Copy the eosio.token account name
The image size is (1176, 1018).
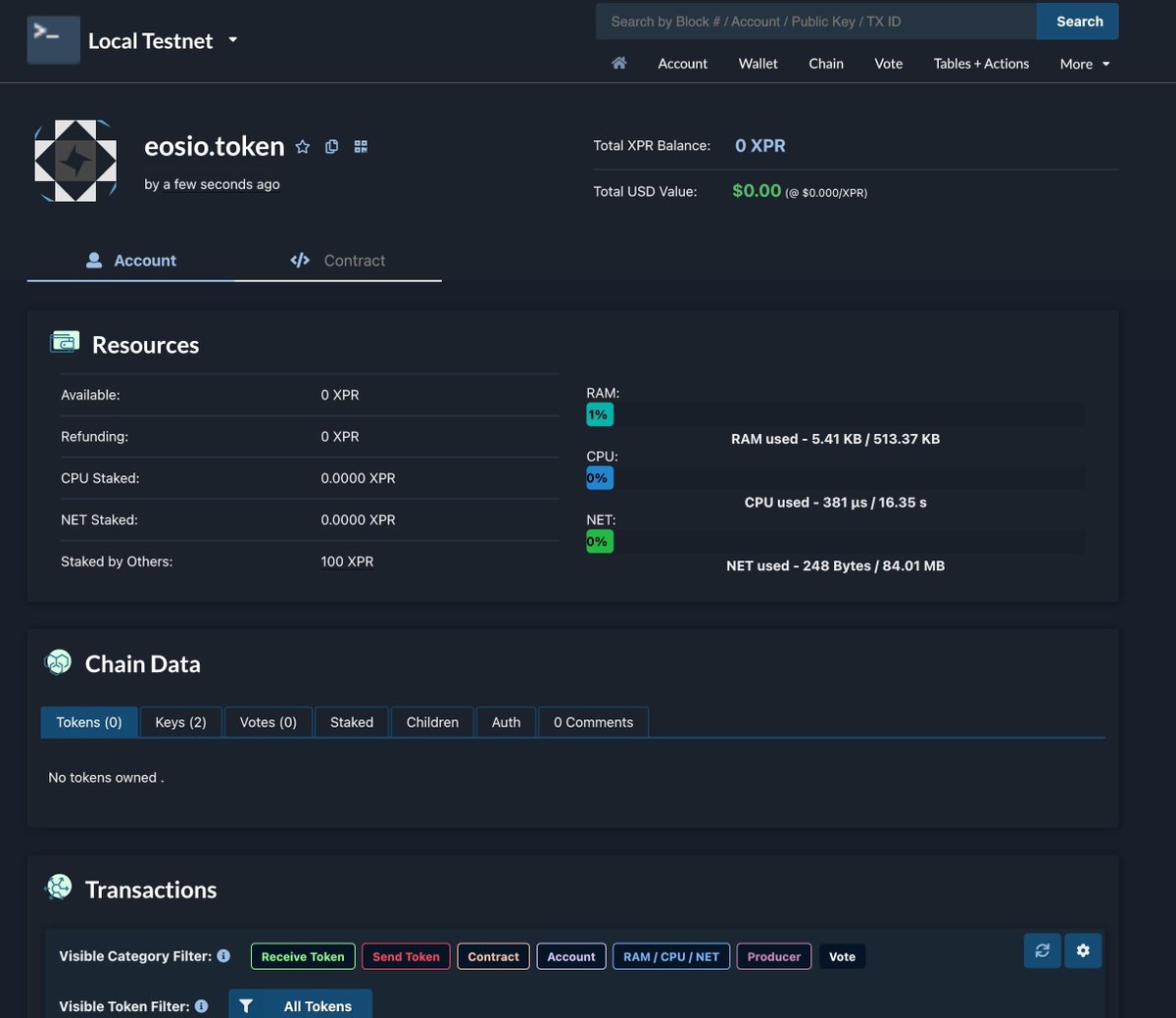331,146
